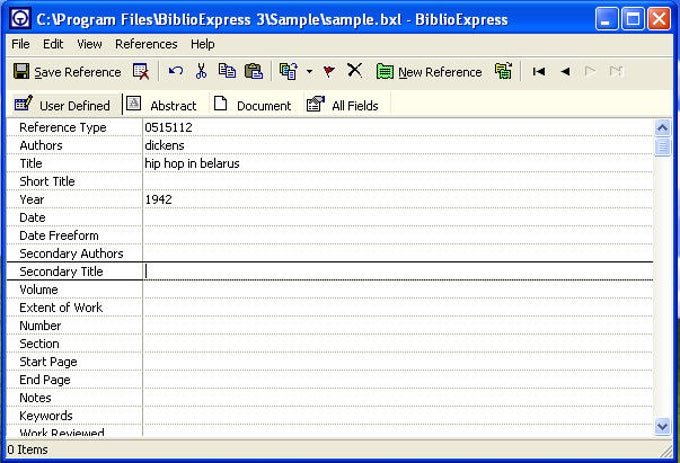
Task: Go to the previous record
Action: [565, 71]
